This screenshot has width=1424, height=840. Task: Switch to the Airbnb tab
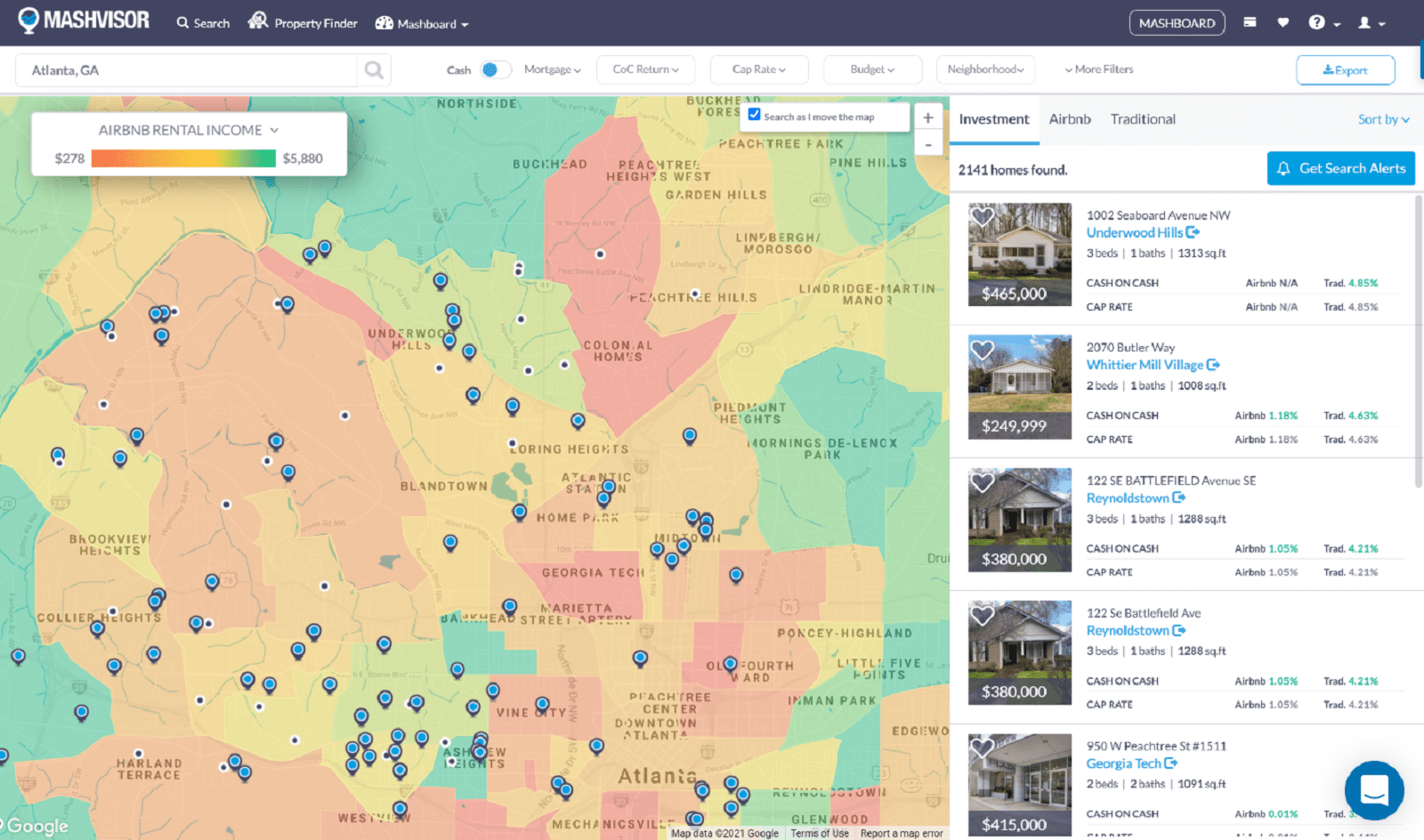(1070, 118)
